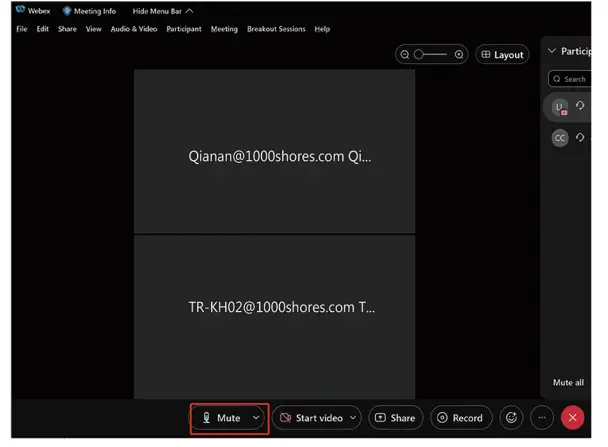Click the zoom out magnifier icon

[x=404, y=55]
